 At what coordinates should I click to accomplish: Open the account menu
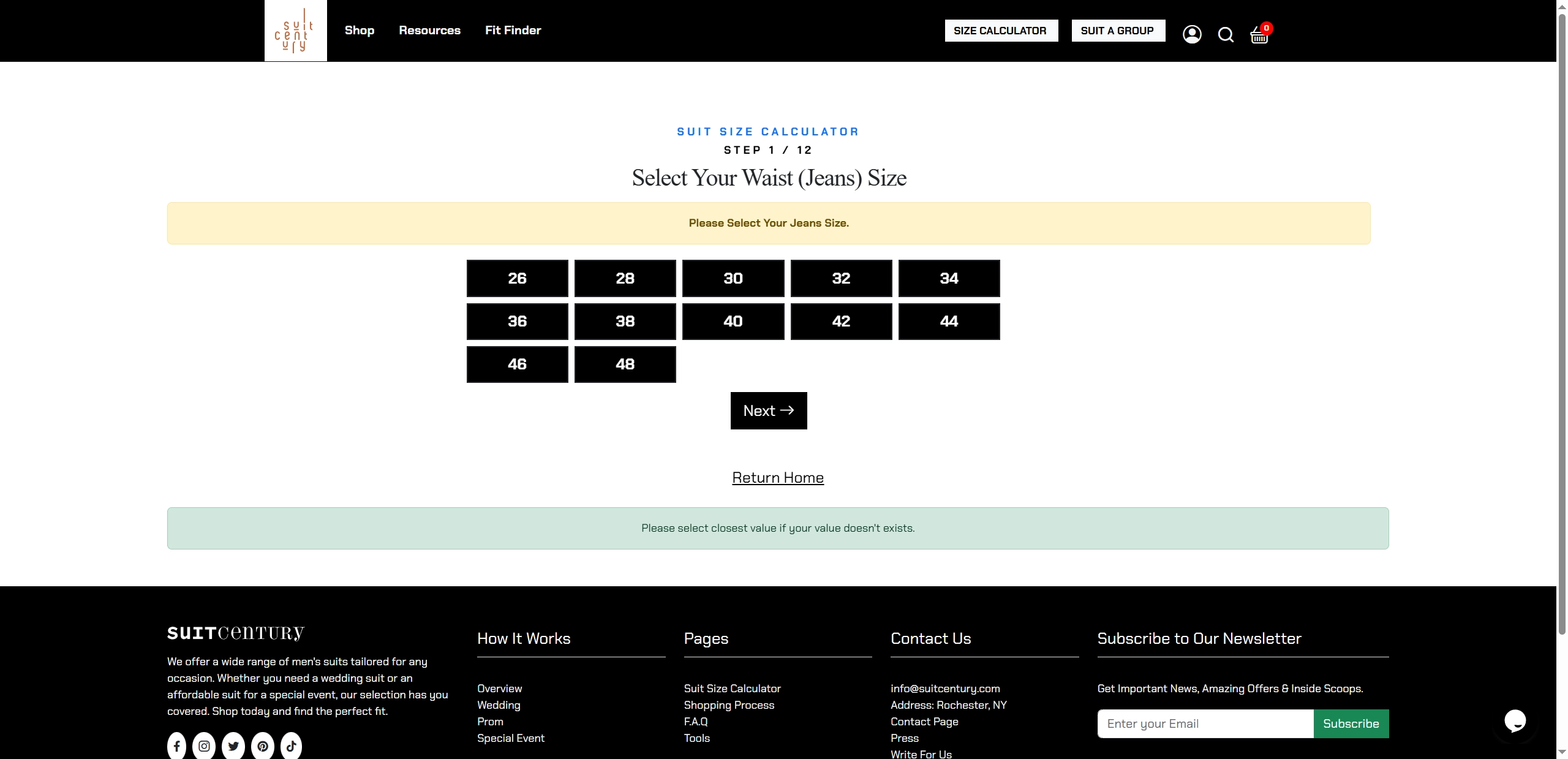pos(1192,34)
